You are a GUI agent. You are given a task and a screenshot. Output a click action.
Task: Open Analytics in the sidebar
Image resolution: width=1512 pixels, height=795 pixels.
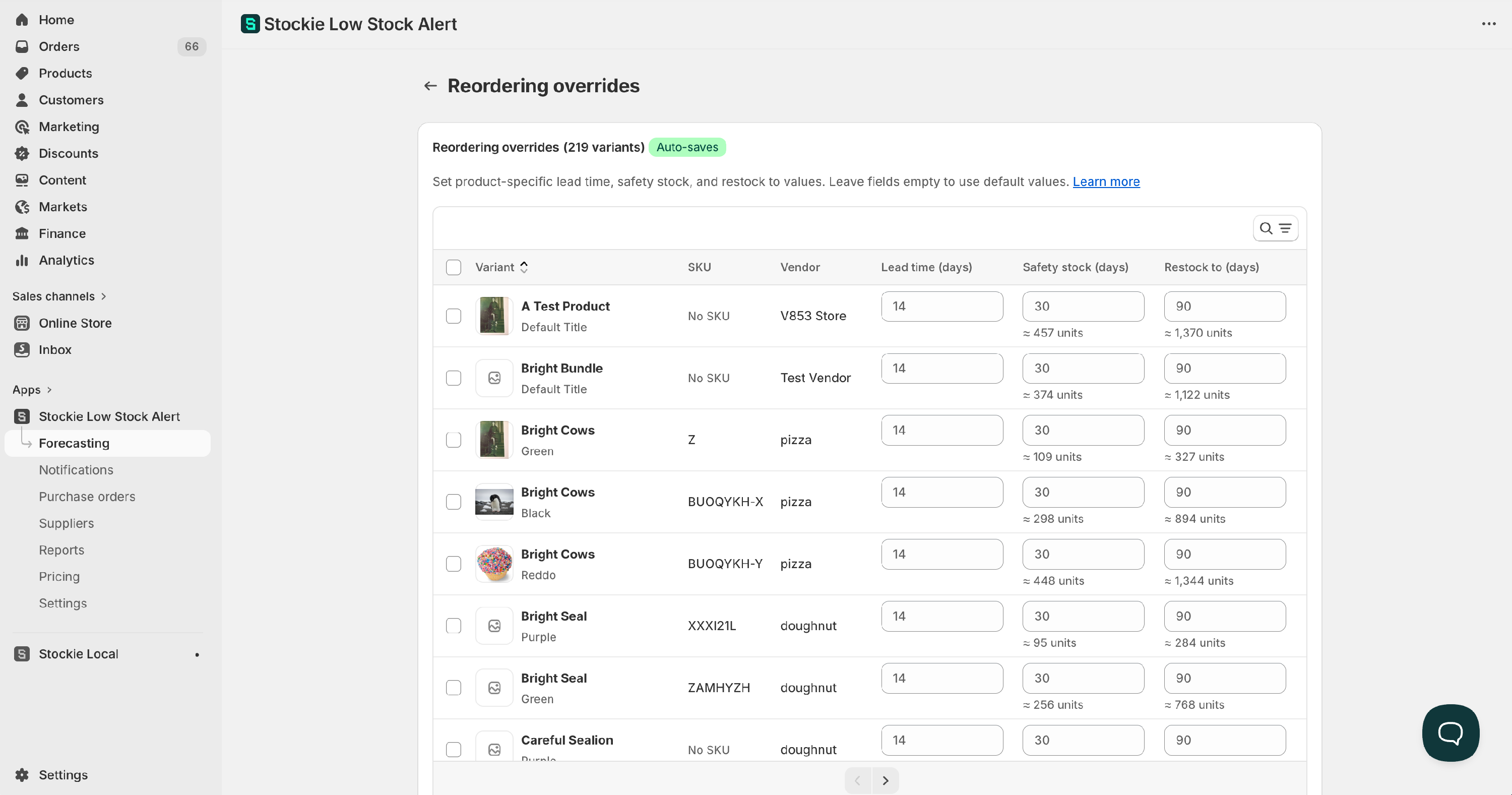pos(66,260)
